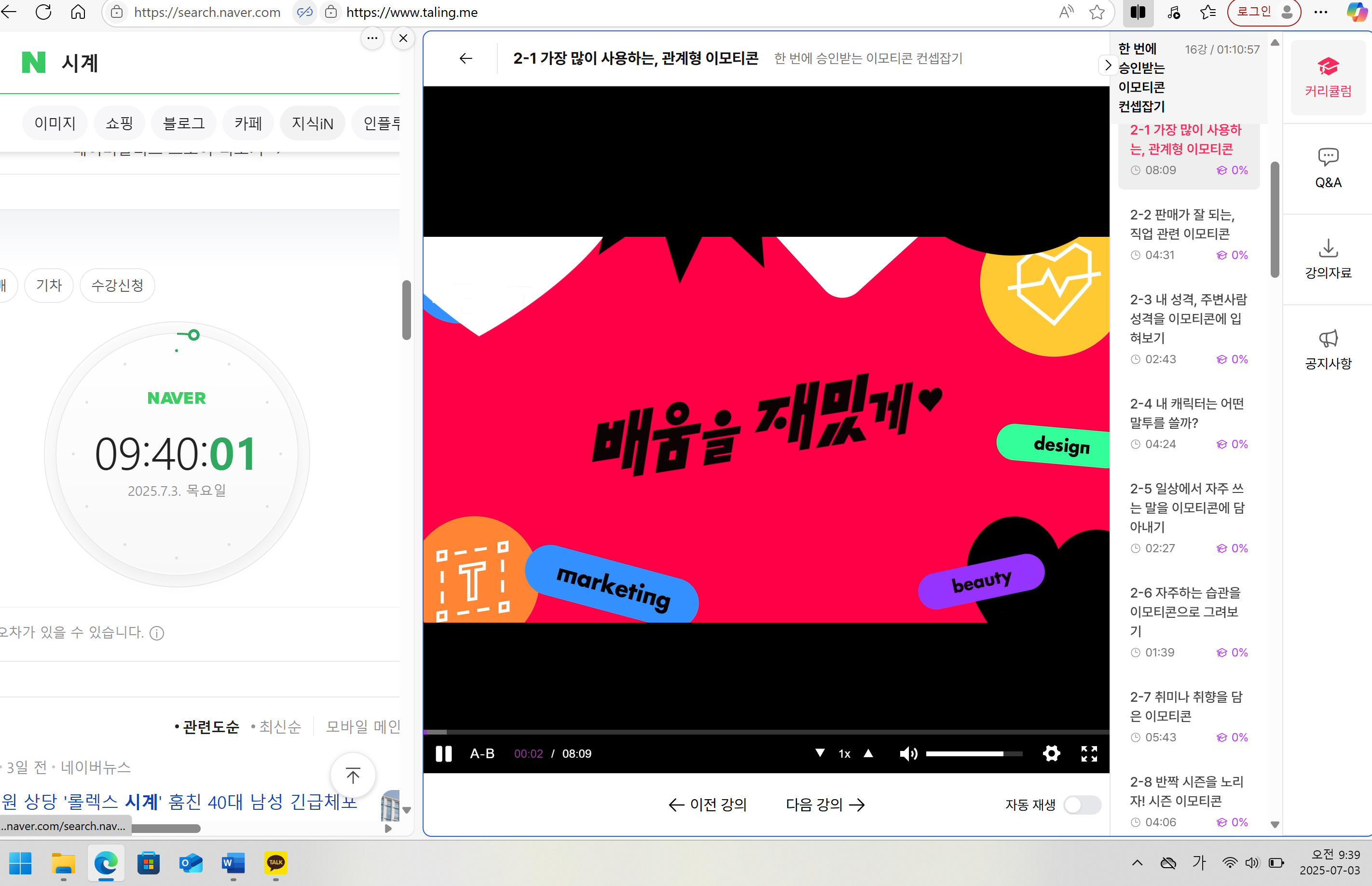Open video player settings gear
This screenshot has height=886, width=1372.
(x=1051, y=754)
